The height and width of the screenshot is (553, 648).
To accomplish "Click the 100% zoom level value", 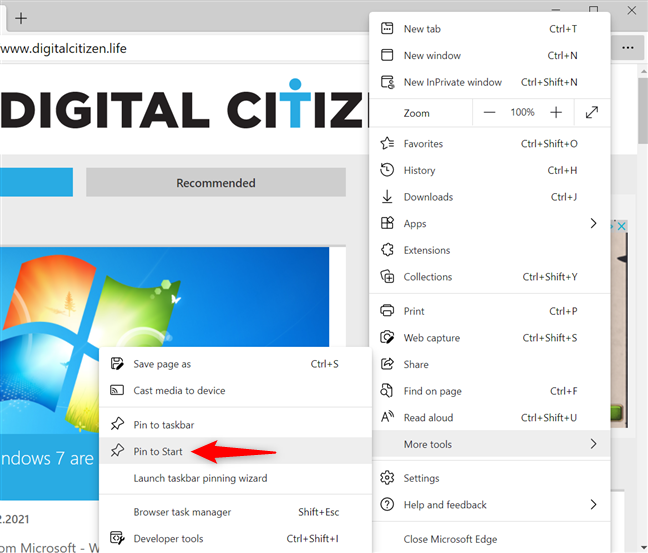I will tap(522, 112).
